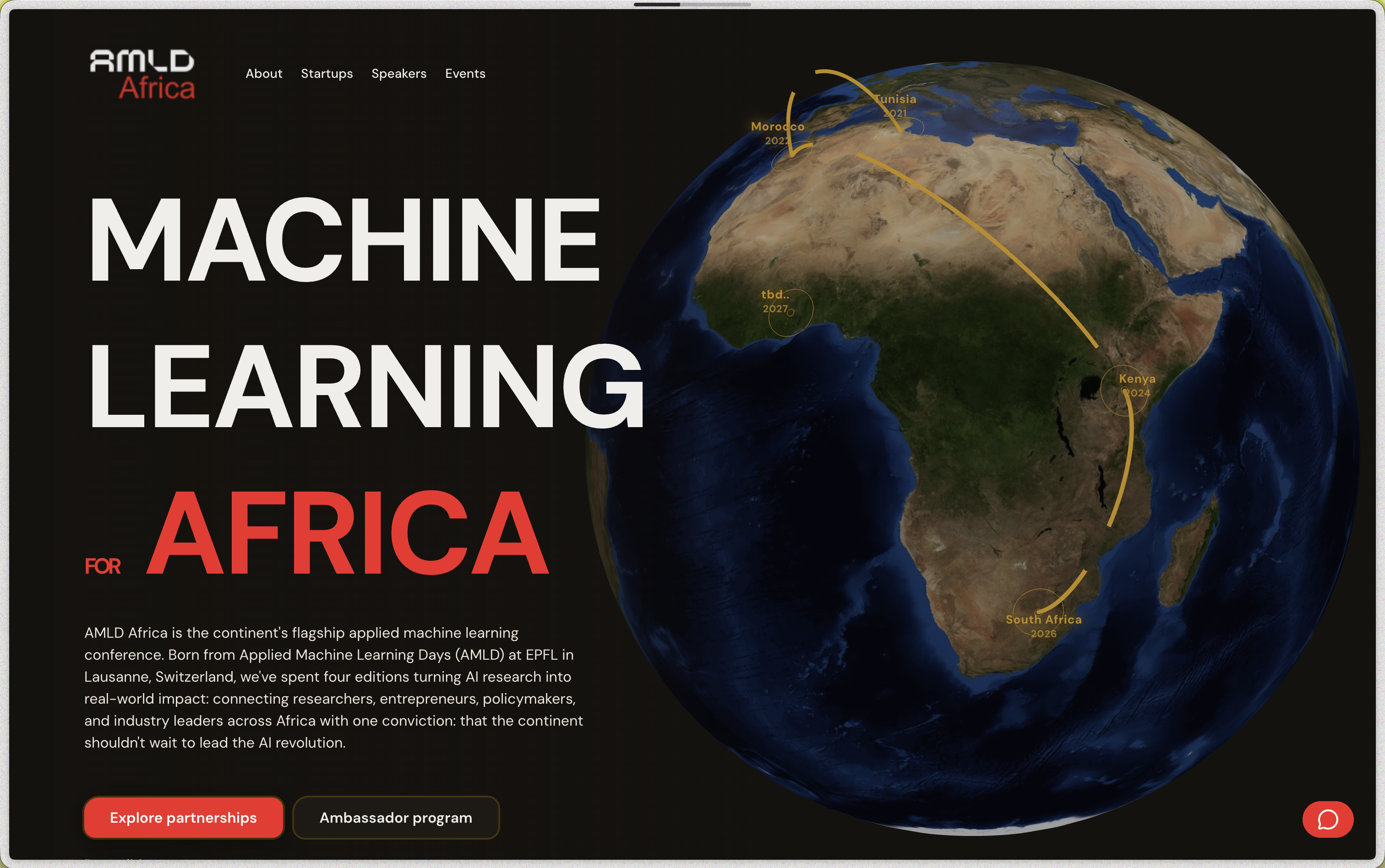Select the Kenya 2024 globe marker
This screenshot has width=1385, height=868.
point(1136,385)
